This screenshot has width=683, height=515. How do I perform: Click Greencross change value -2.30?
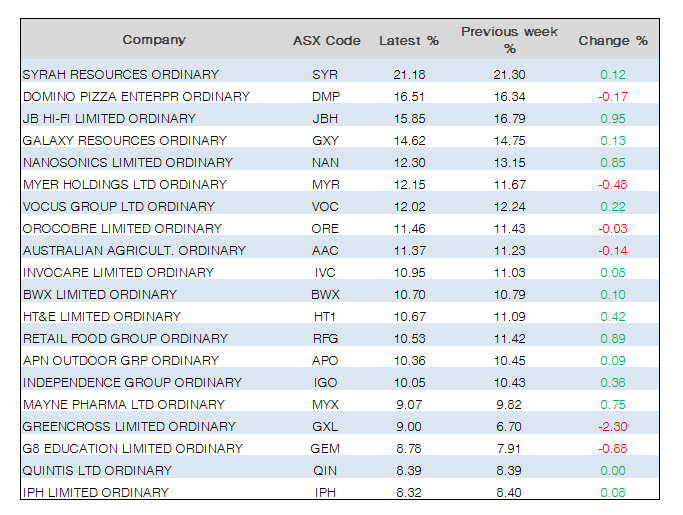coord(612,427)
